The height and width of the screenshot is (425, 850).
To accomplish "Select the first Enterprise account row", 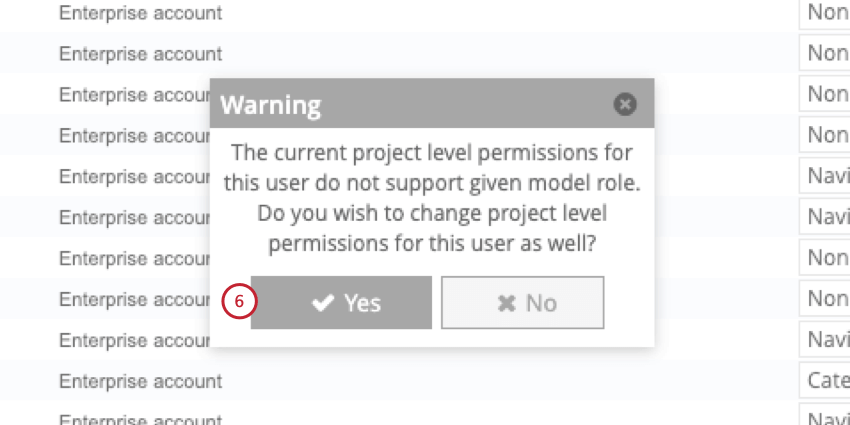I will [140, 13].
